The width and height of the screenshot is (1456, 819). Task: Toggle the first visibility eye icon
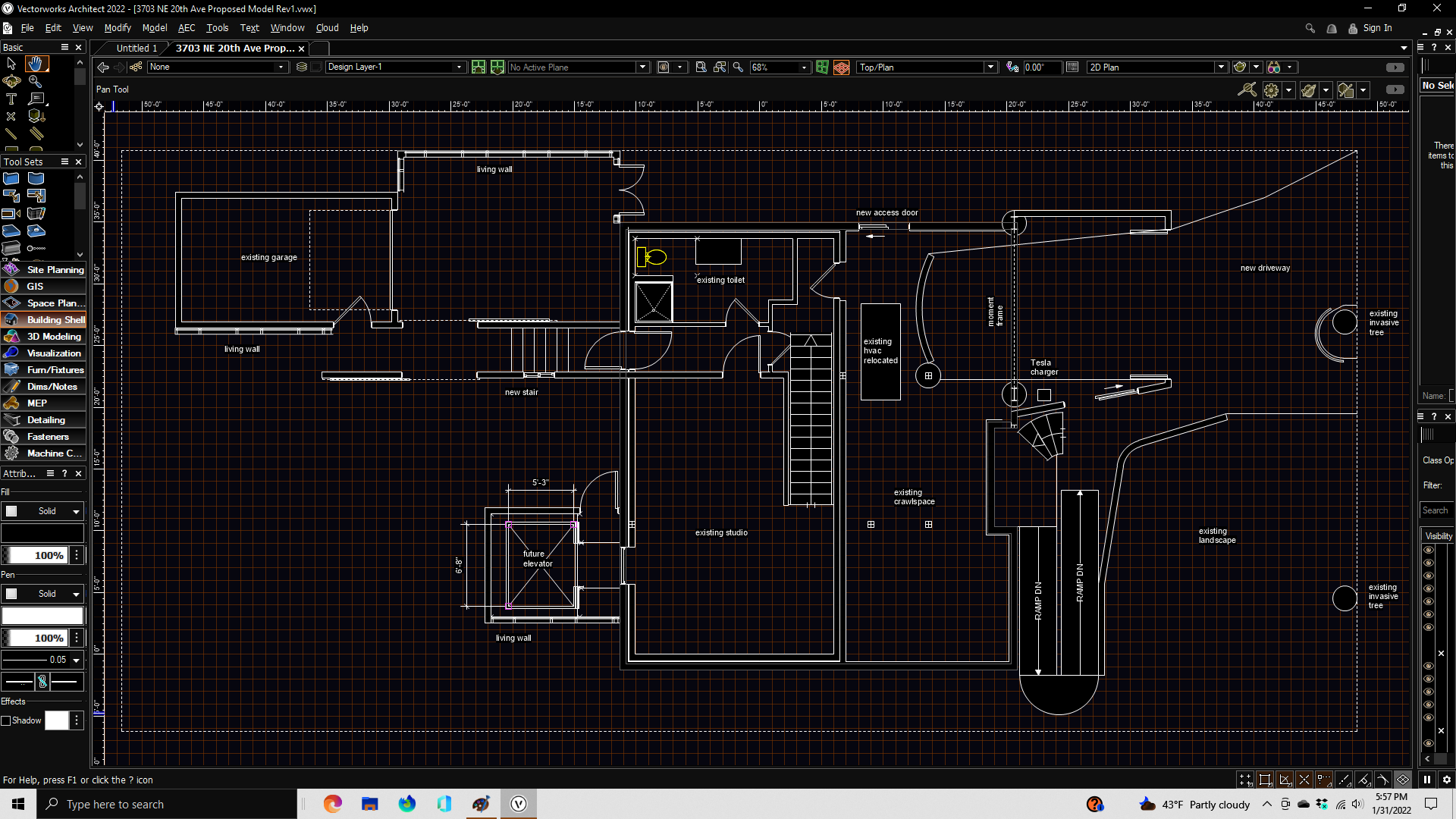[x=1429, y=550]
